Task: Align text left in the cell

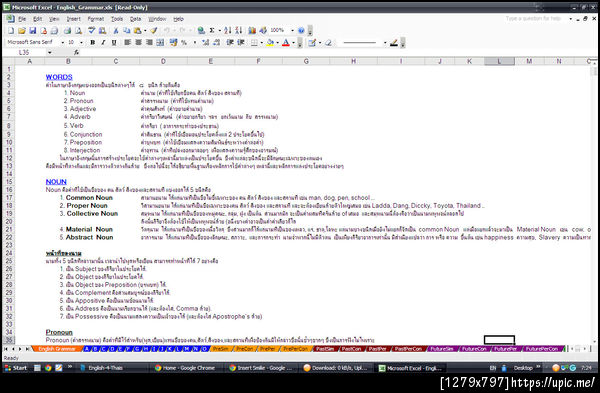Action: (127, 42)
